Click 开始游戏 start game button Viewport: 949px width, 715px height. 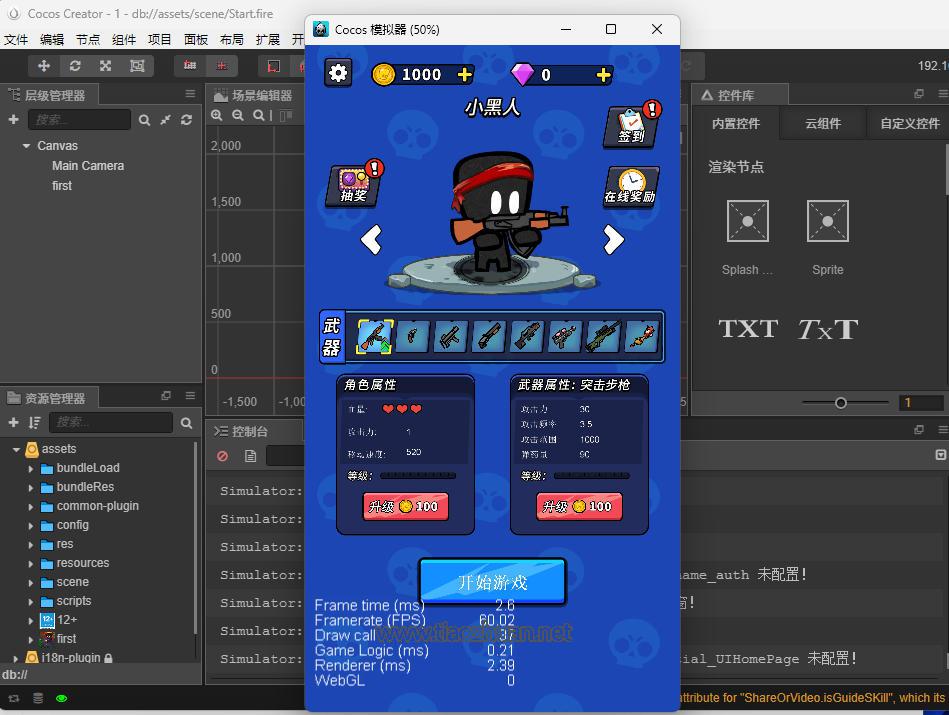click(x=493, y=582)
